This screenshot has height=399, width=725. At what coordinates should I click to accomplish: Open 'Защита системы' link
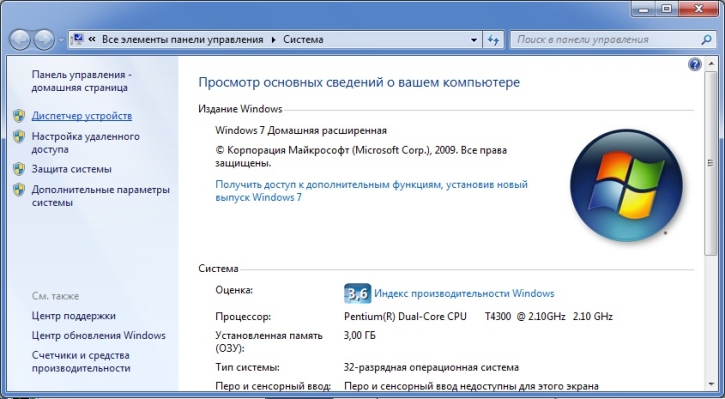click(x=72, y=169)
